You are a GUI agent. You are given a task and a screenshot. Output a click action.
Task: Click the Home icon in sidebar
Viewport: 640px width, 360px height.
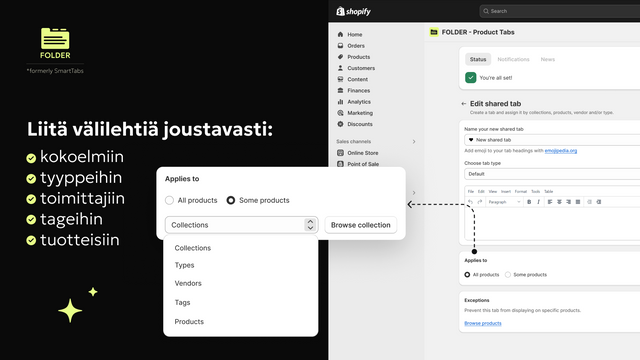pos(340,34)
